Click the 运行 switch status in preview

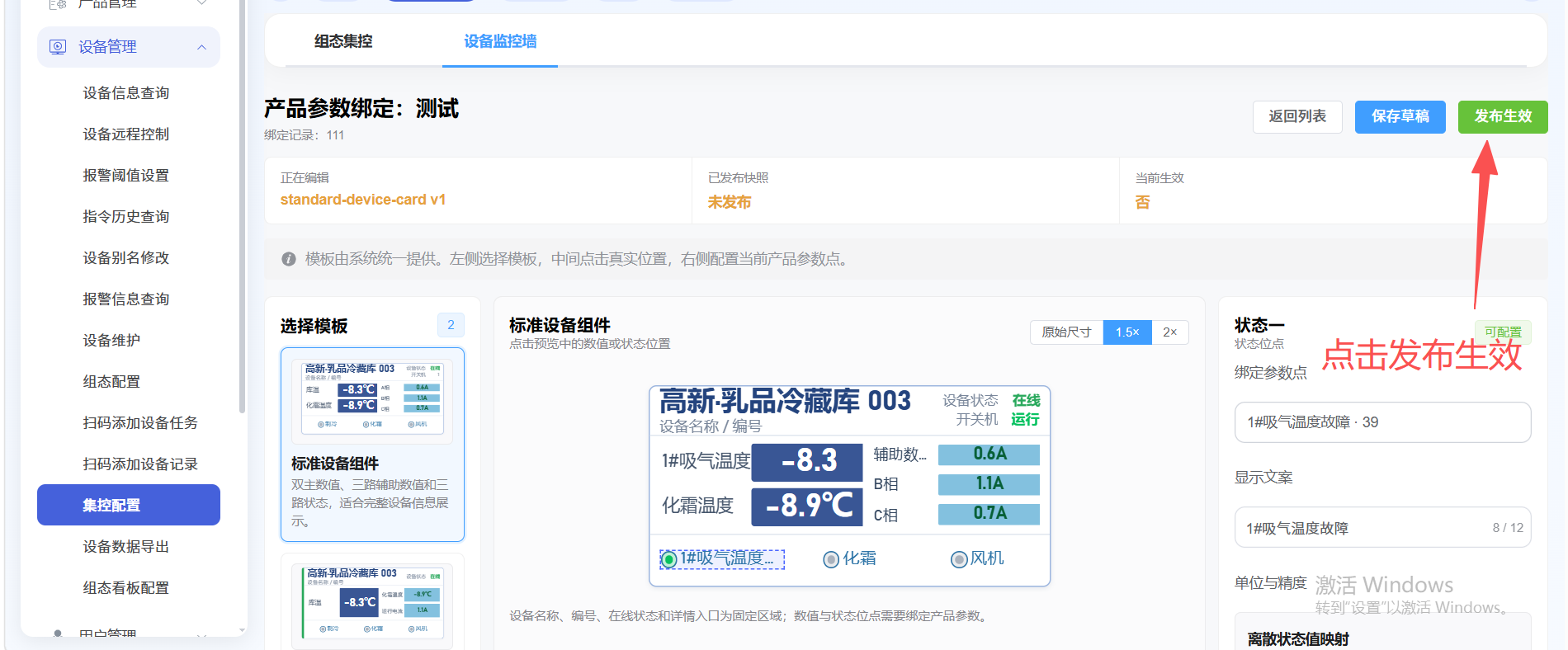coord(1025,420)
